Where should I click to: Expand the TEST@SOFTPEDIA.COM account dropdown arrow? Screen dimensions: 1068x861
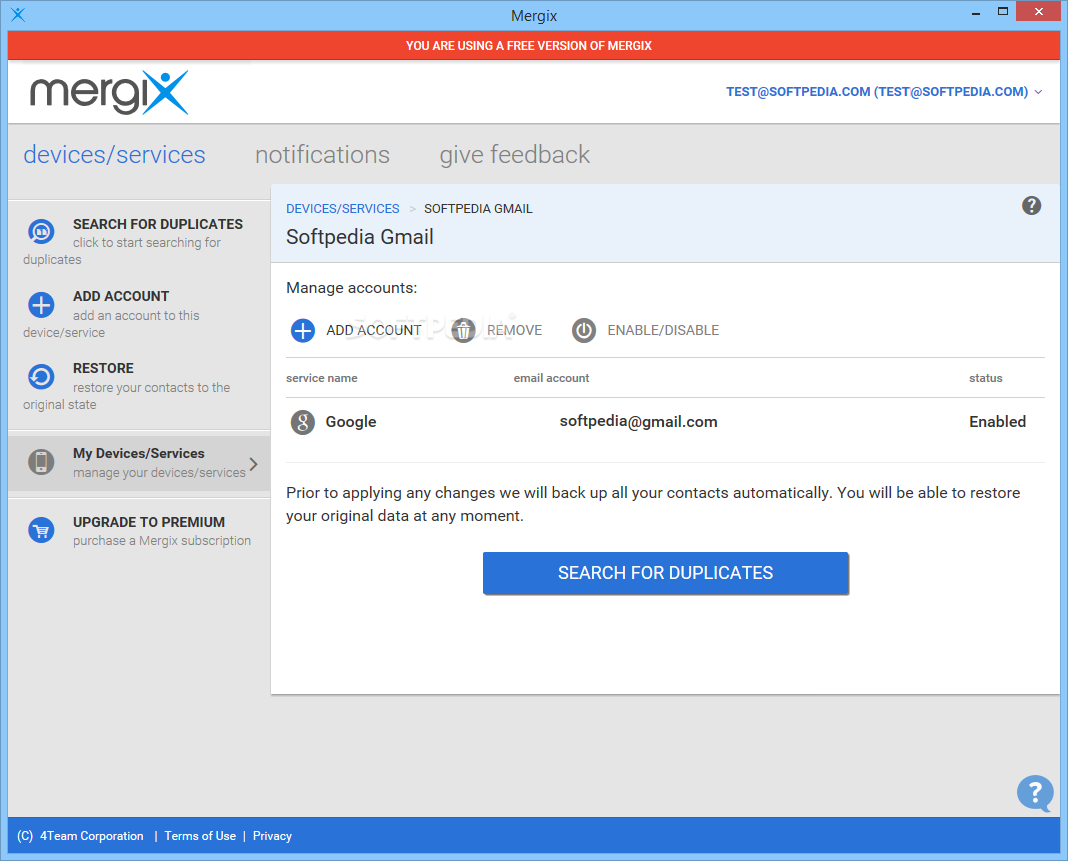(x=1038, y=92)
